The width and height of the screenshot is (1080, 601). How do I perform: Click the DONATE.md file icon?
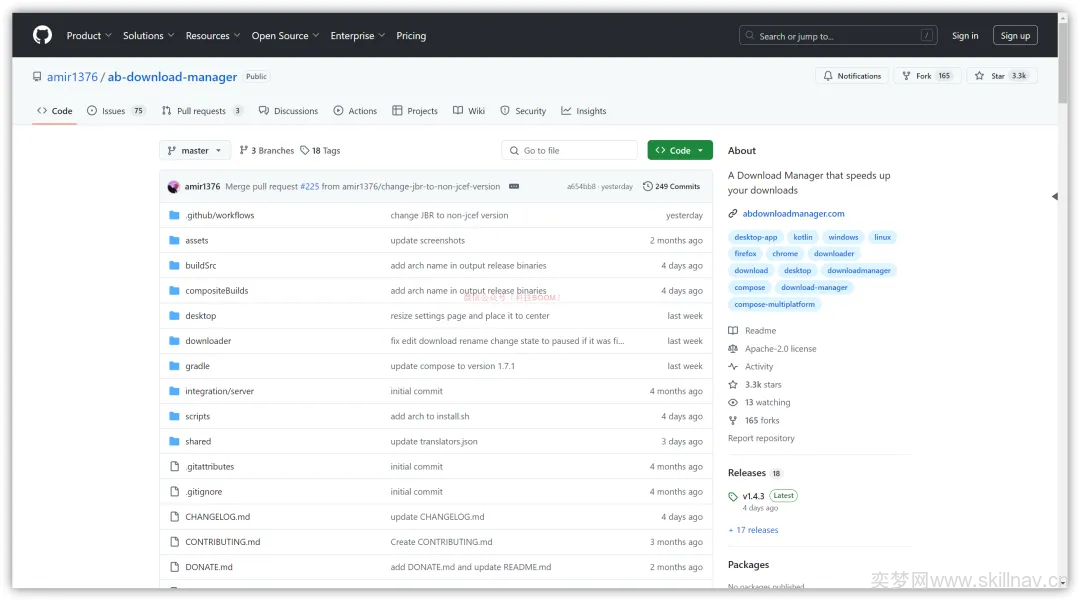tap(174, 567)
